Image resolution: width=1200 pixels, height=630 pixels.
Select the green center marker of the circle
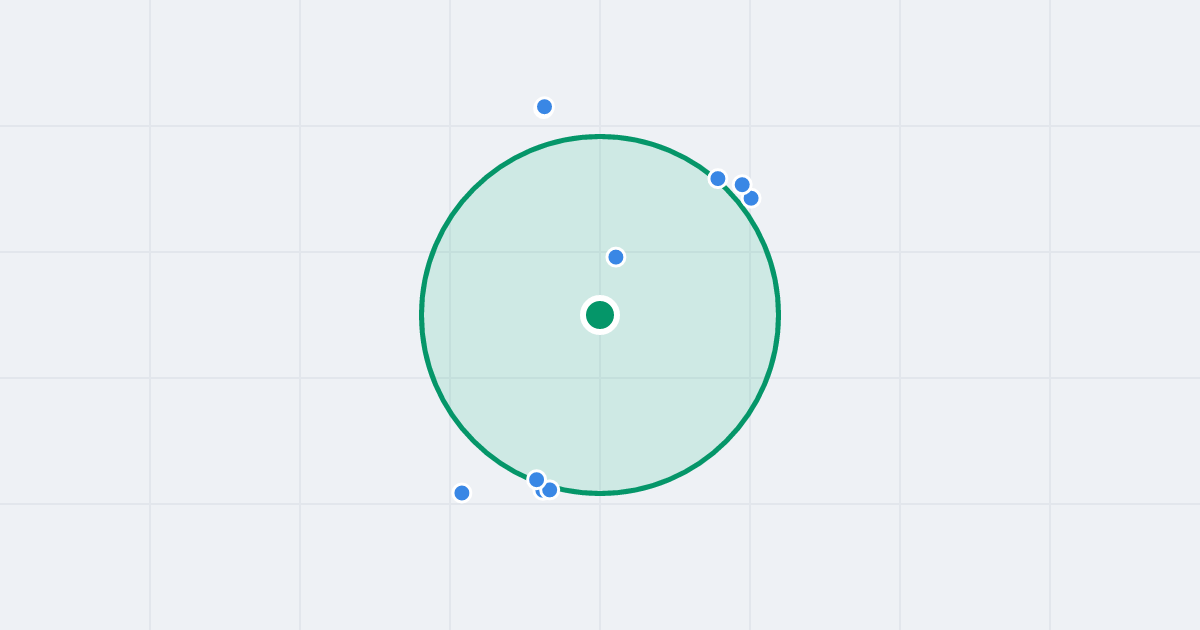click(600, 315)
